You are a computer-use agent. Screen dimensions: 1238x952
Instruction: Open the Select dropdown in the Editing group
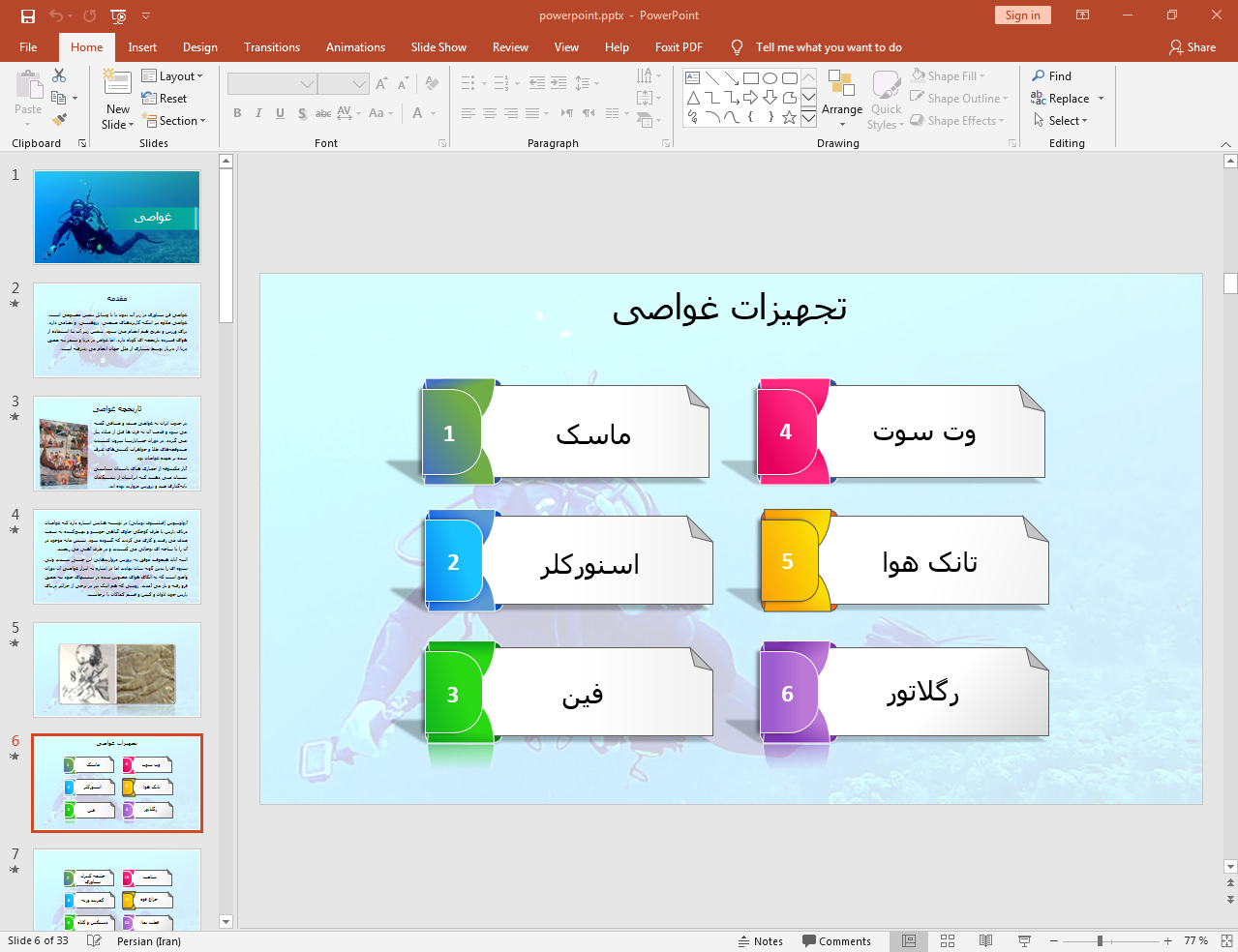coord(1061,121)
